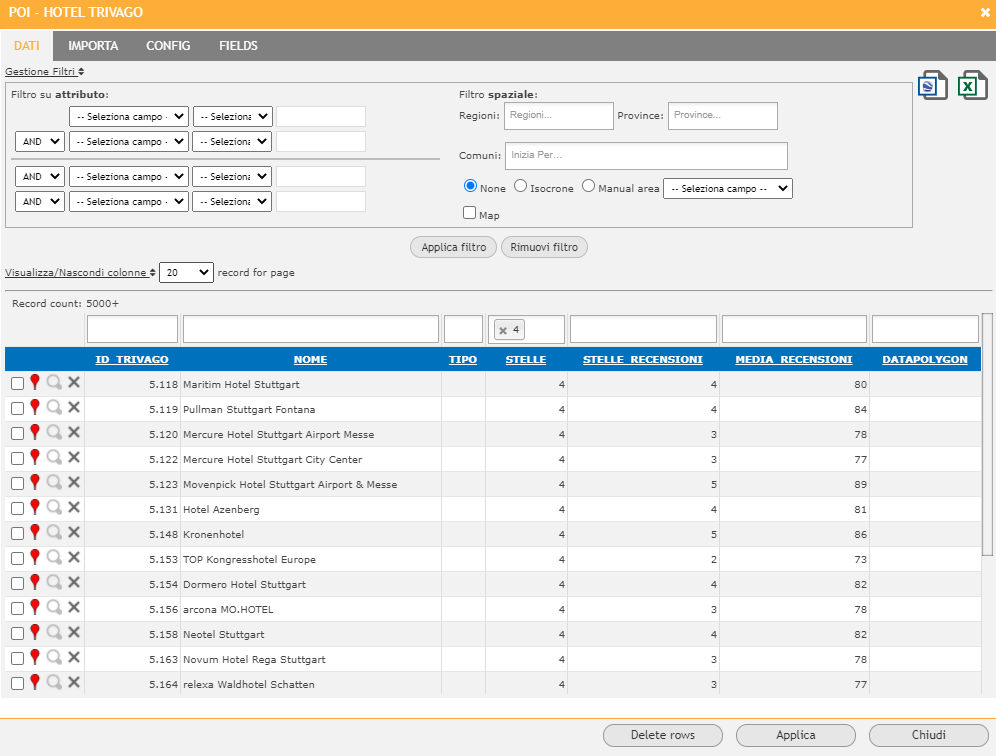Viewport: 996px width, 756px height.
Task: Tick the Kronenhotel row checkbox
Action: tap(18, 534)
